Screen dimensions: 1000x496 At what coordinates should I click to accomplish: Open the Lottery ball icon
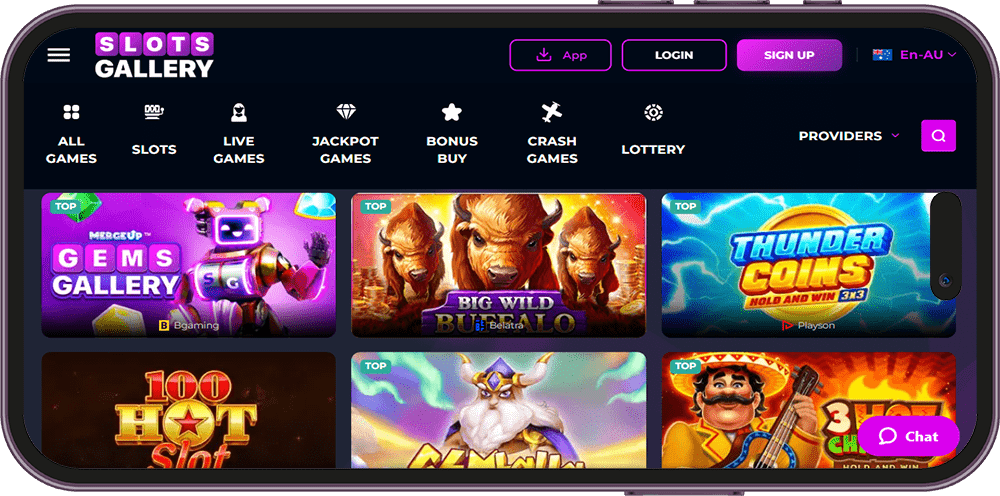(653, 113)
